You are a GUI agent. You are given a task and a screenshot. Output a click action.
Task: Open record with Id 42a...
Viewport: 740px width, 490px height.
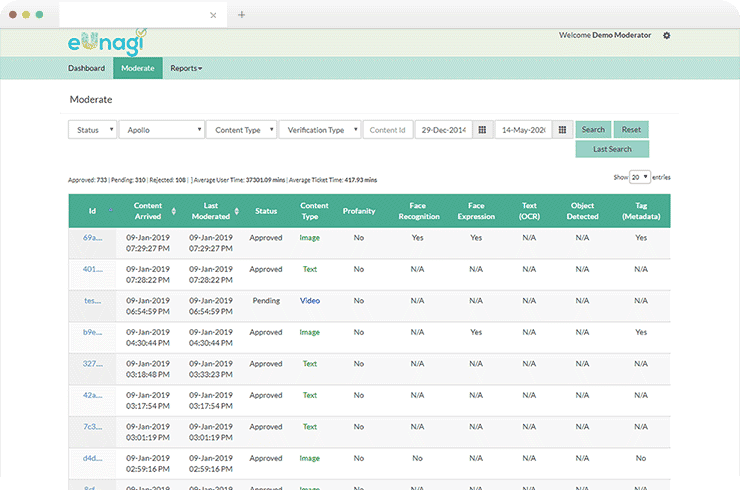(x=92, y=395)
